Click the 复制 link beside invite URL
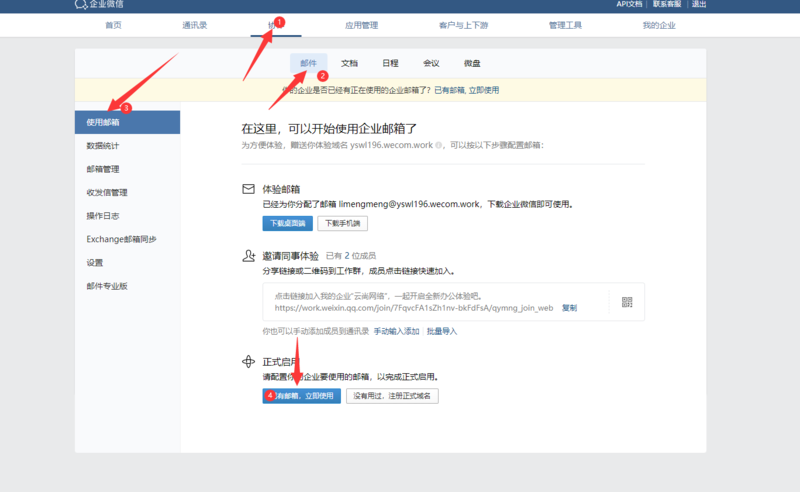Image resolution: width=800 pixels, height=492 pixels. 569,308
